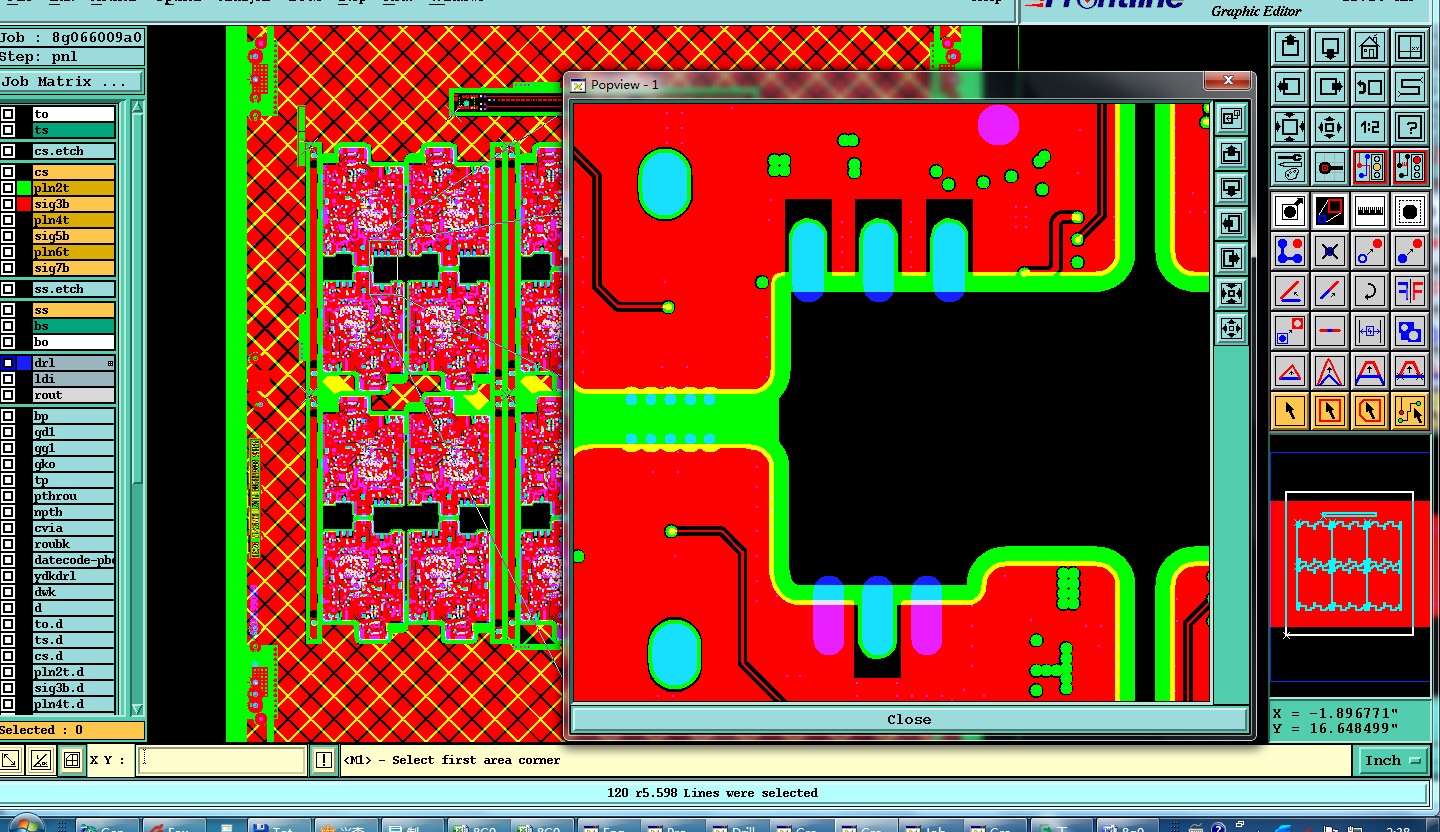
Task: Click the red color swatch of sig3b
Action: coord(24,204)
